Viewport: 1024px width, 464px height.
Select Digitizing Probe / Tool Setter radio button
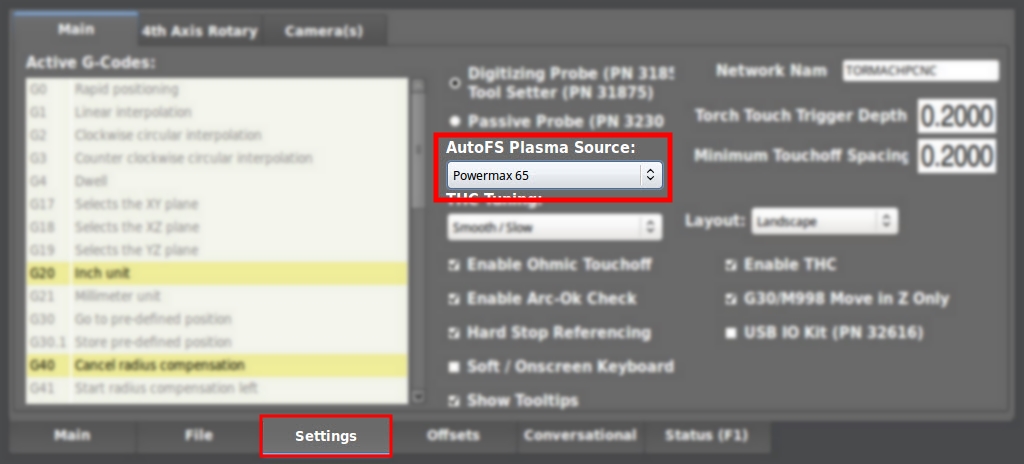(455, 83)
